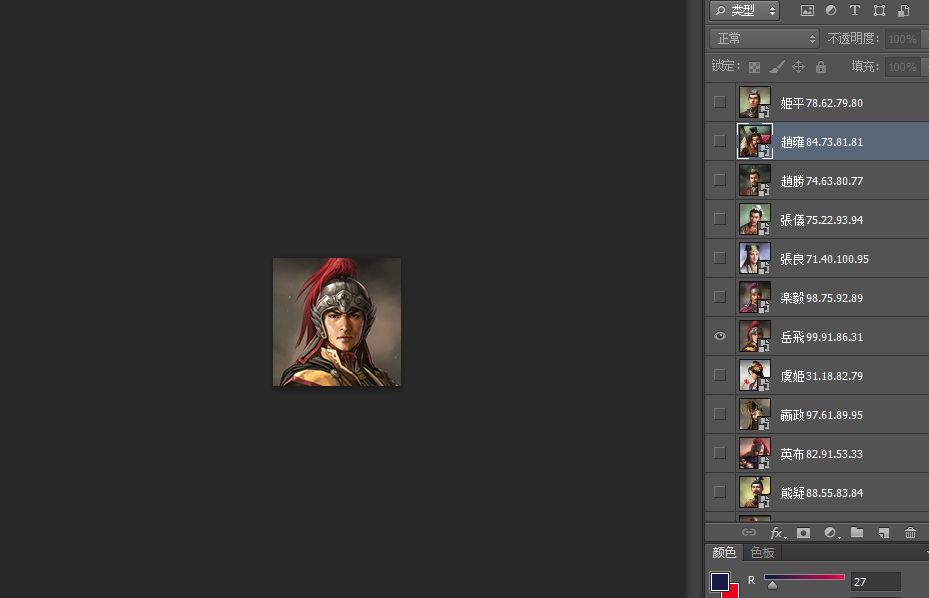
Task: Show the 虞姬 layer visibility box
Action: (x=719, y=375)
